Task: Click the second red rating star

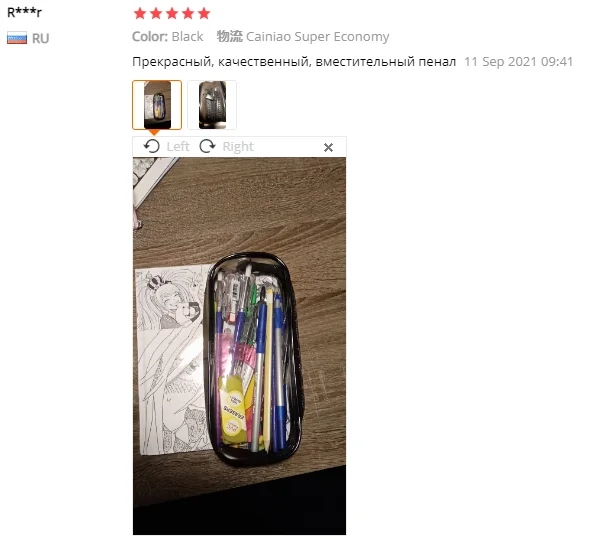Action: click(156, 13)
